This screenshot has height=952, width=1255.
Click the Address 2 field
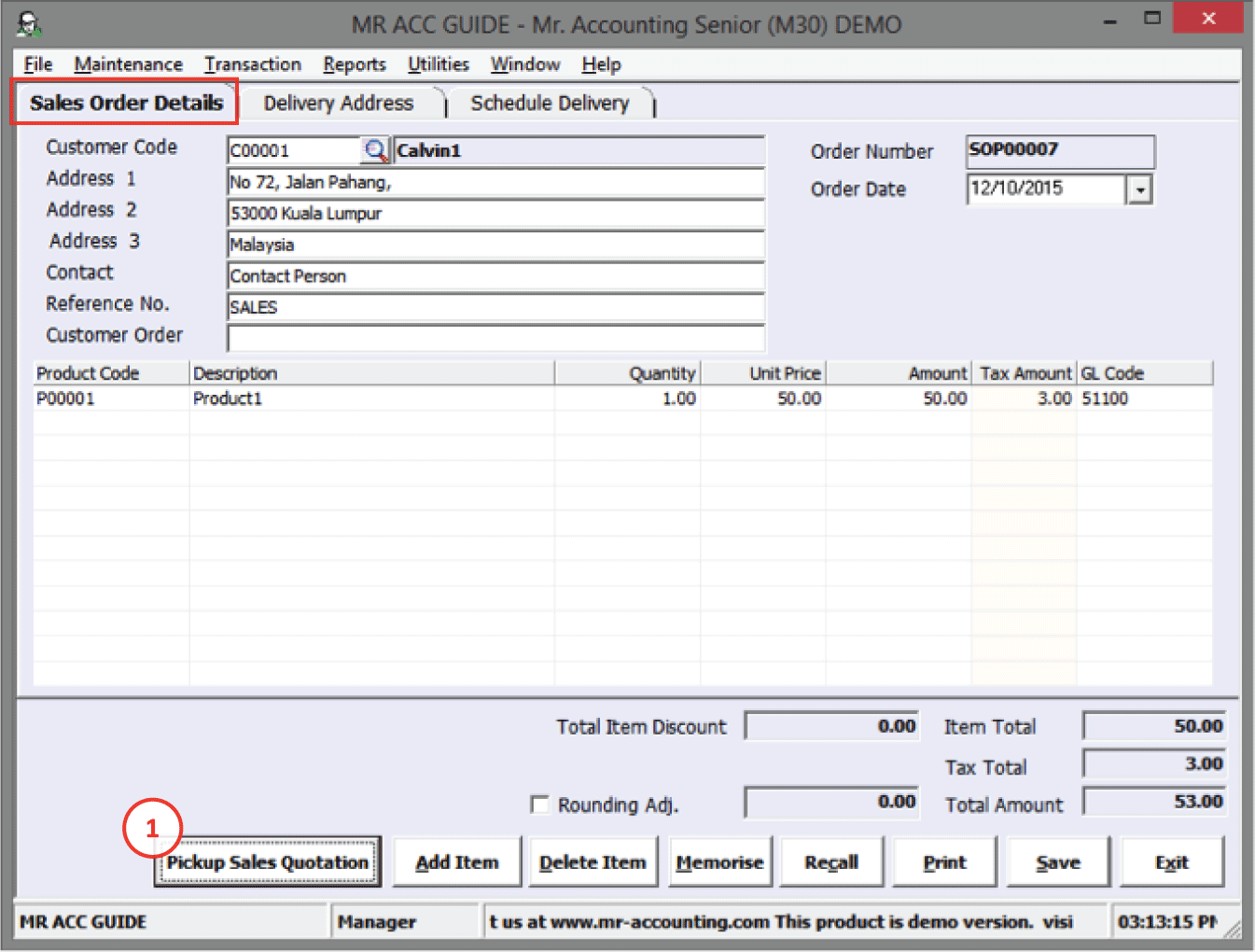pos(495,214)
